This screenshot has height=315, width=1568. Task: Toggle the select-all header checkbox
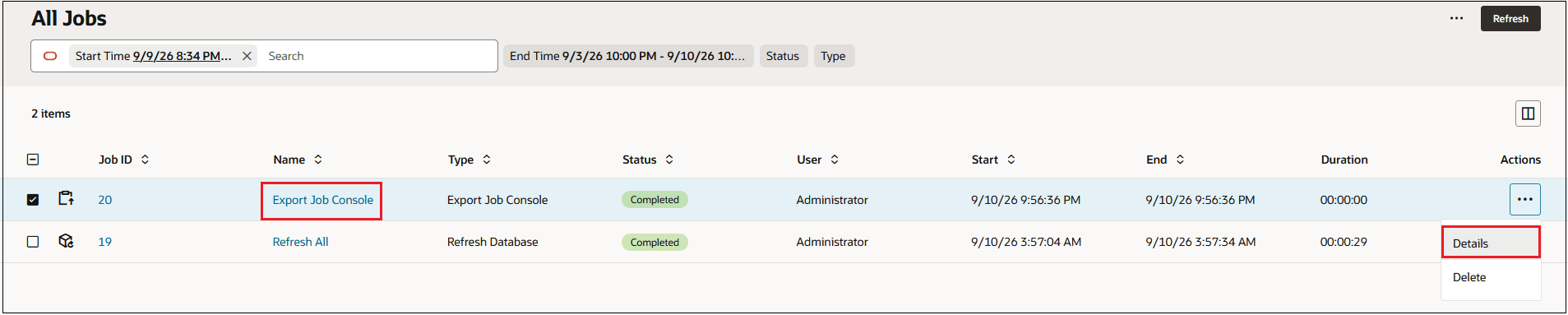coord(33,160)
